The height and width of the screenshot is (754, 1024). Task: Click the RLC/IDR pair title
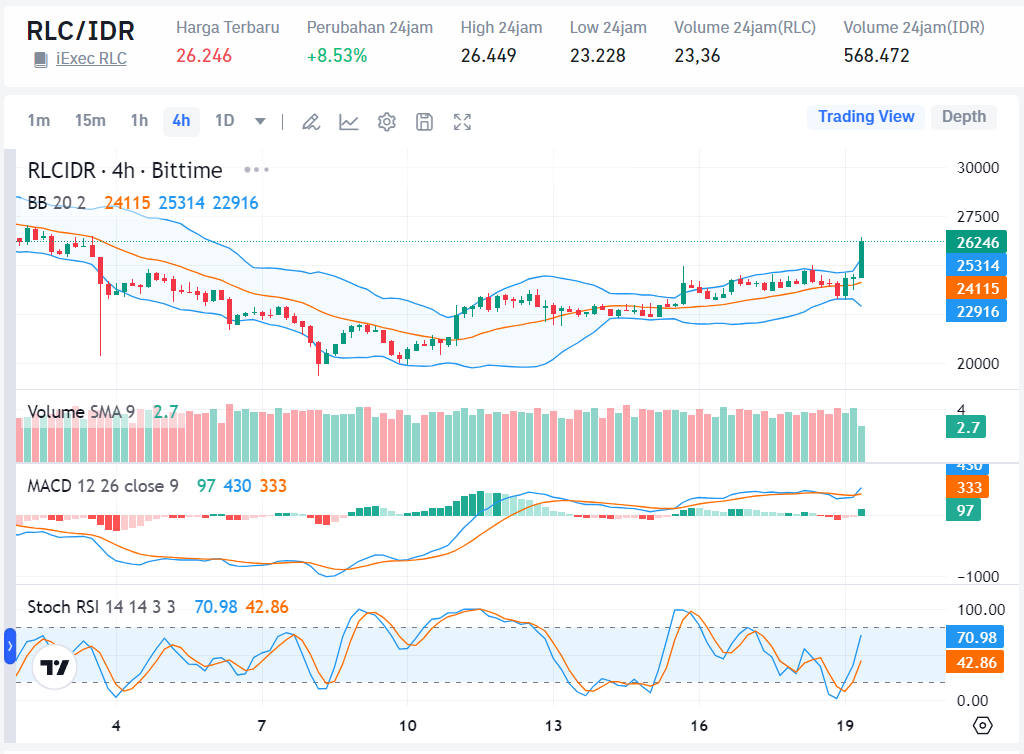[x=80, y=31]
